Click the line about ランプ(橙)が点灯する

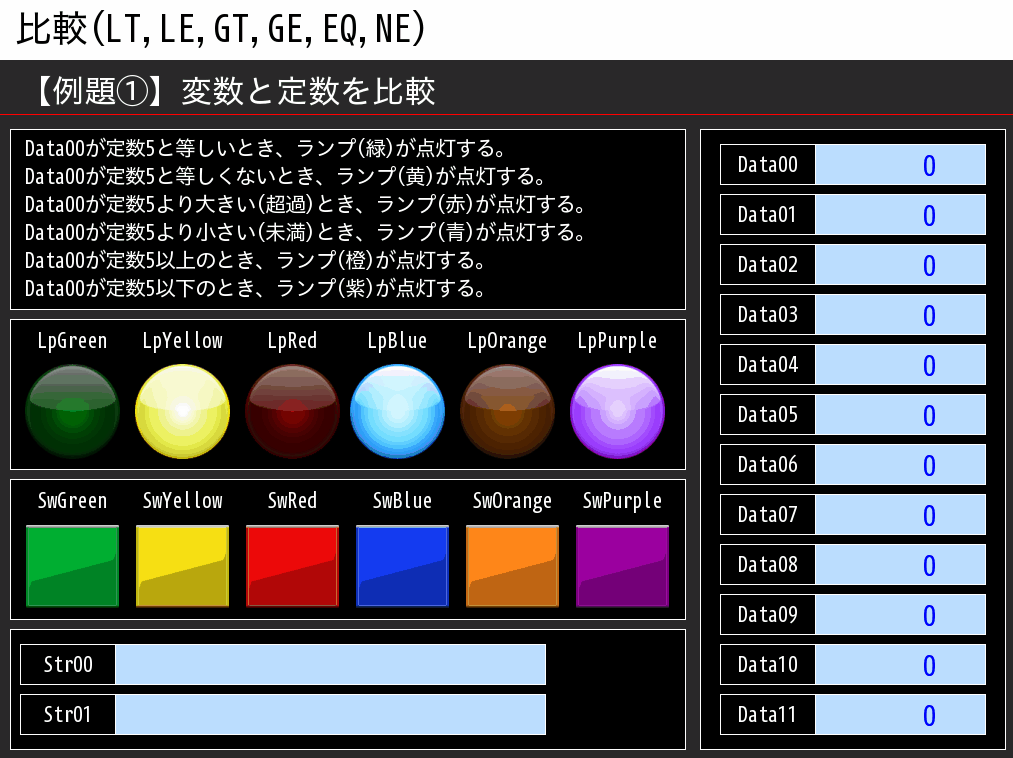tap(255, 260)
